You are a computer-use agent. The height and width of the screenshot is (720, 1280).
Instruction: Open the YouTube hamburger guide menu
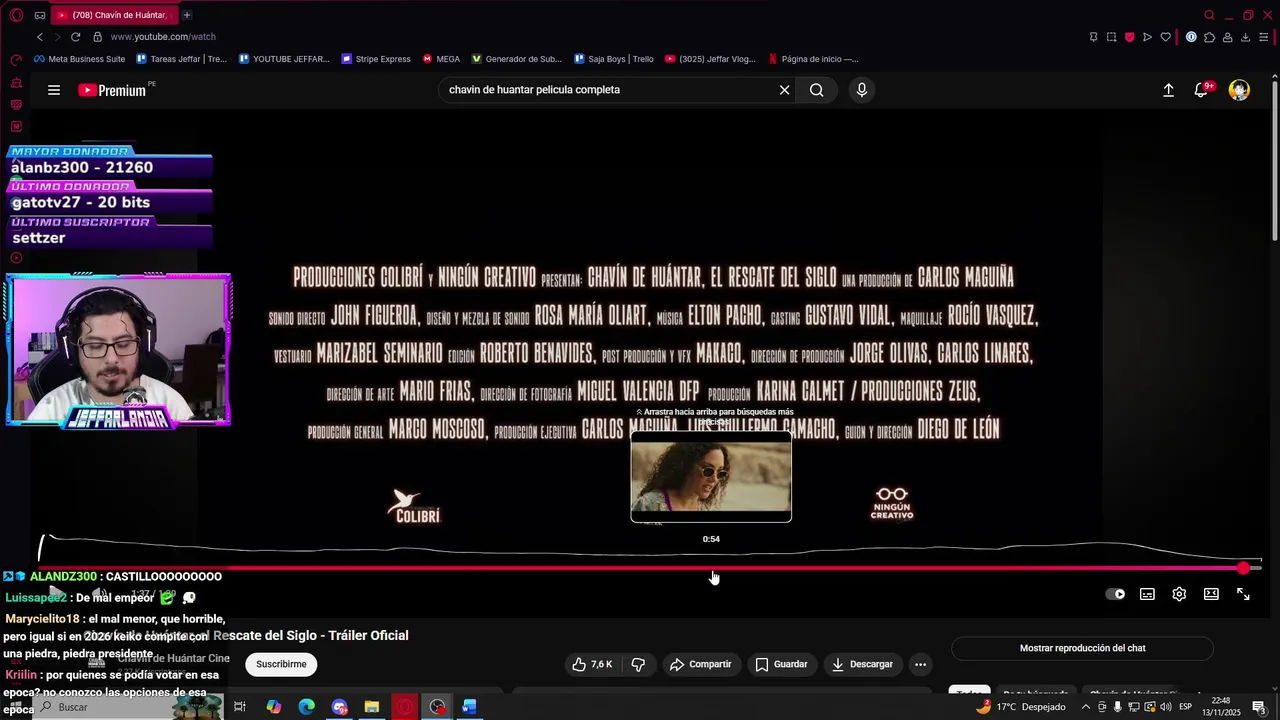click(x=54, y=90)
